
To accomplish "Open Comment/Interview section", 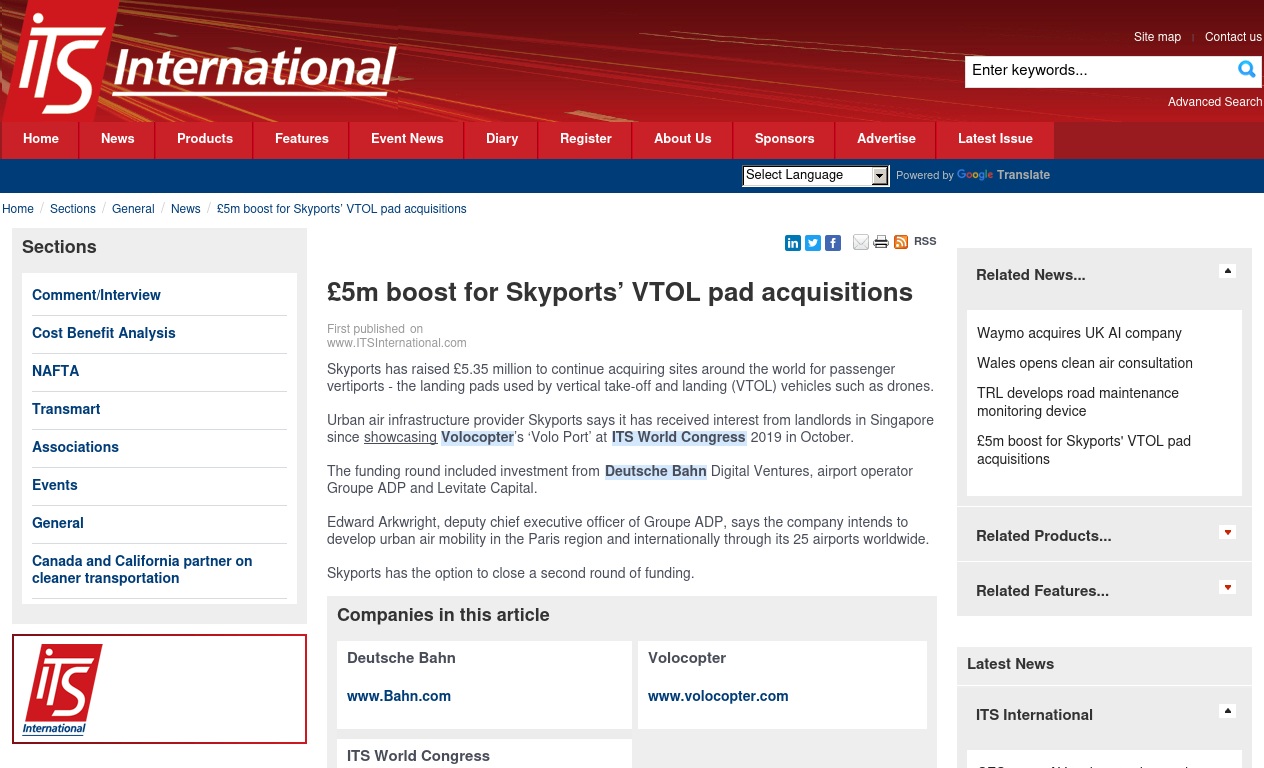I will [x=96, y=295].
